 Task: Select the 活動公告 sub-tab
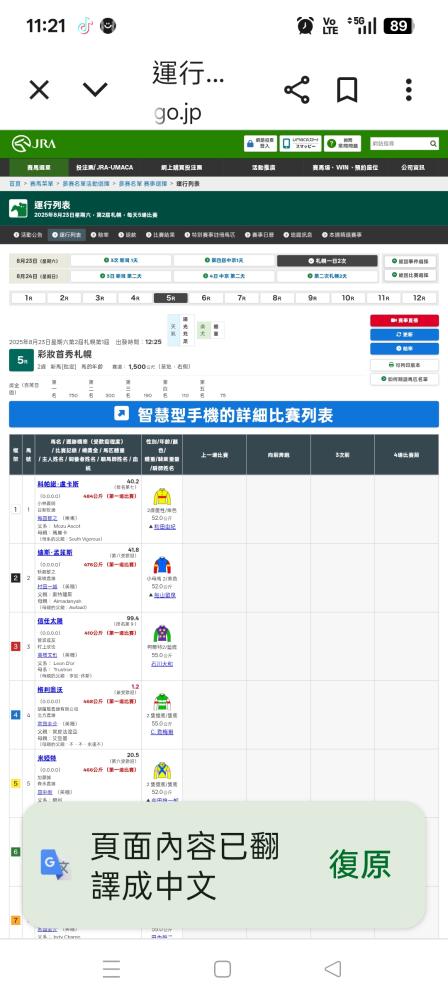pyautogui.click(x=28, y=235)
